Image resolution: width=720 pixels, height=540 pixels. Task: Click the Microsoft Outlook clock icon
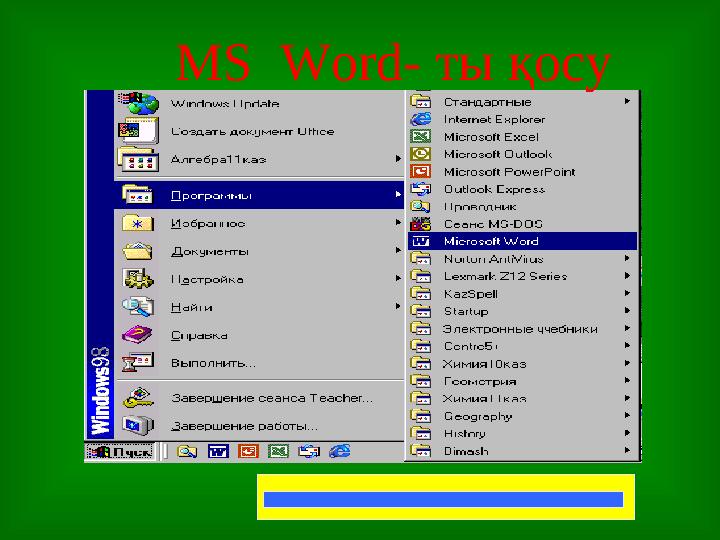pyautogui.click(x=421, y=153)
